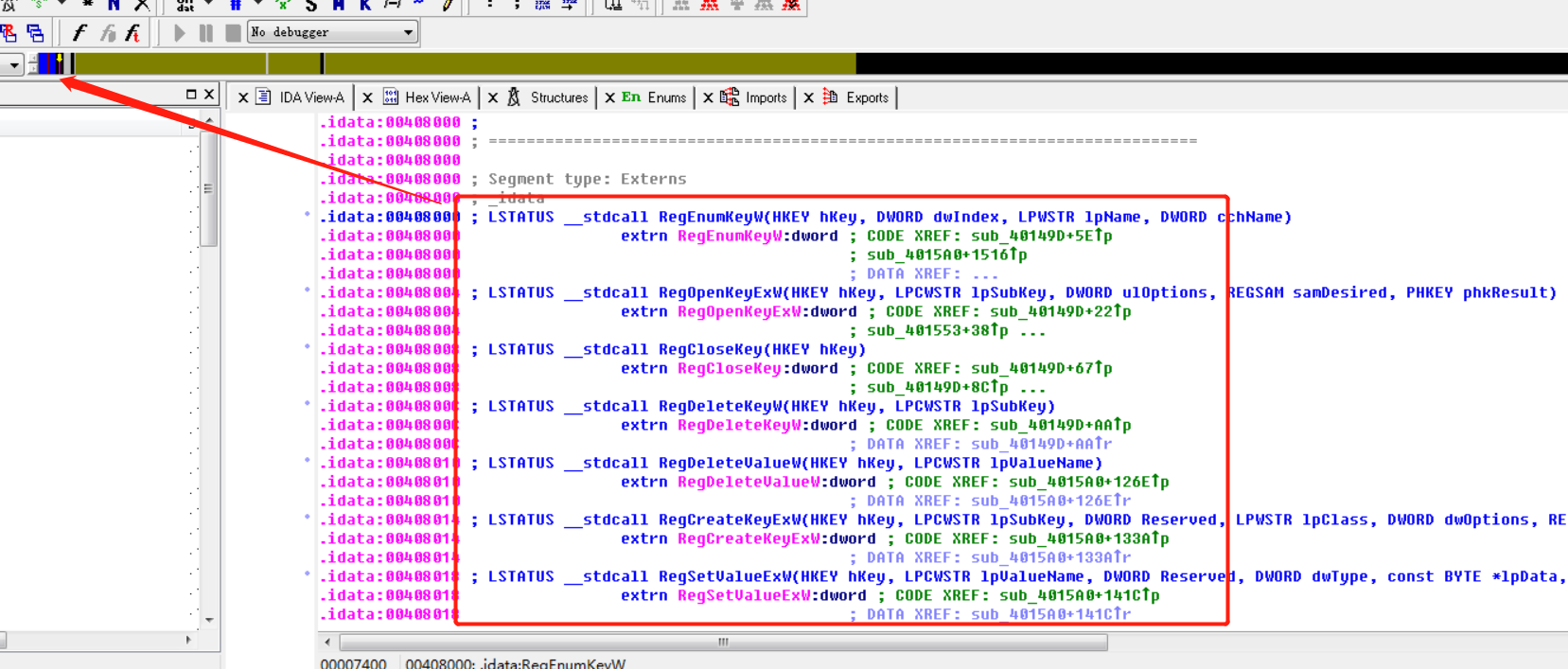This screenshot has width=1568, height=669.
Task: Click the Hex View-A binary icon
Action: click(391, 97)
